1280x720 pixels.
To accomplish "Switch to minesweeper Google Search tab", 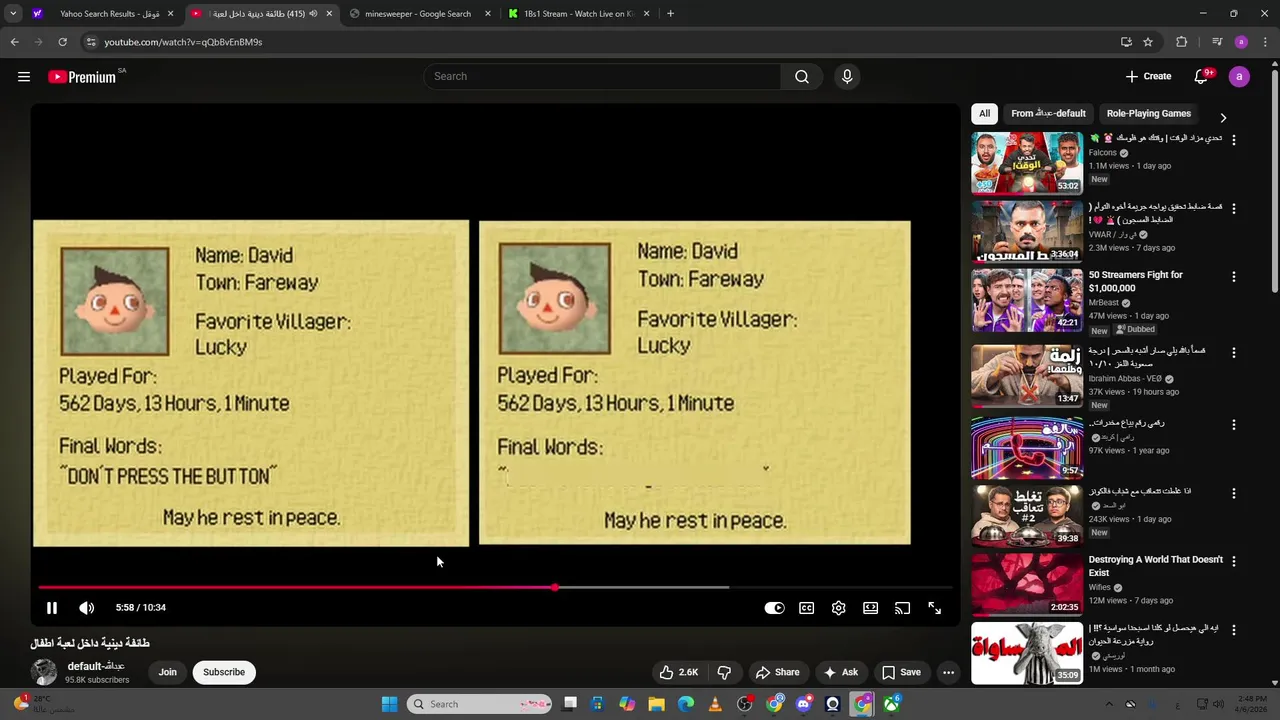I will [x=417, y=14].
